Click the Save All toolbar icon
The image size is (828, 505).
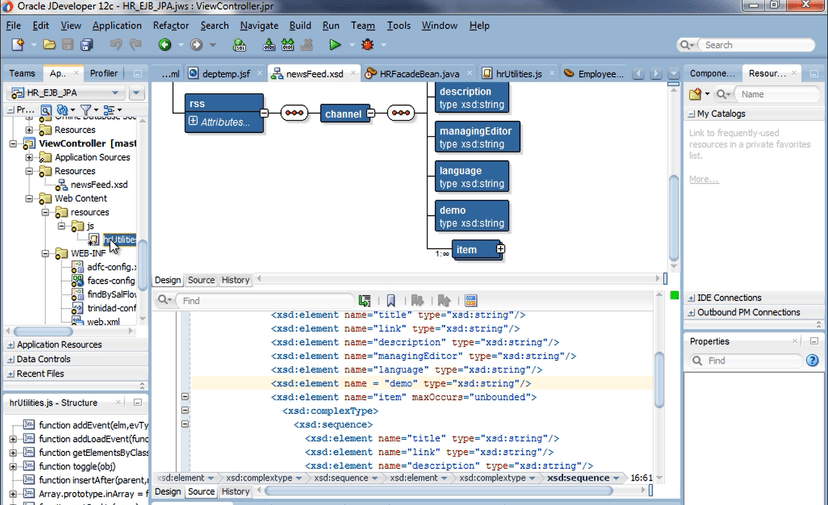pos(87,45)
